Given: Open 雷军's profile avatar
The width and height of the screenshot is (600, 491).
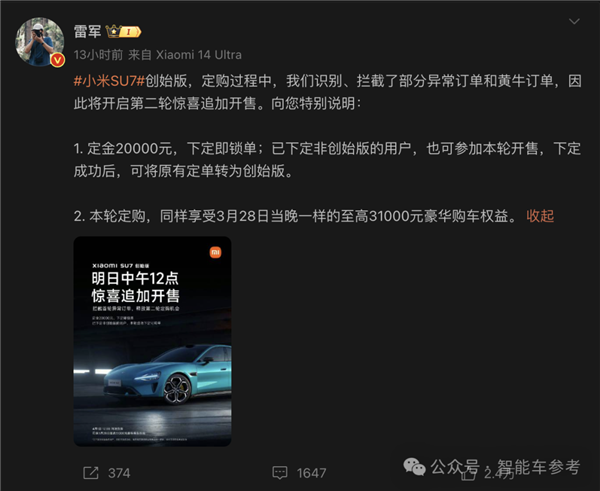Looking at the screenshot, I should click(x=40, y=42).
